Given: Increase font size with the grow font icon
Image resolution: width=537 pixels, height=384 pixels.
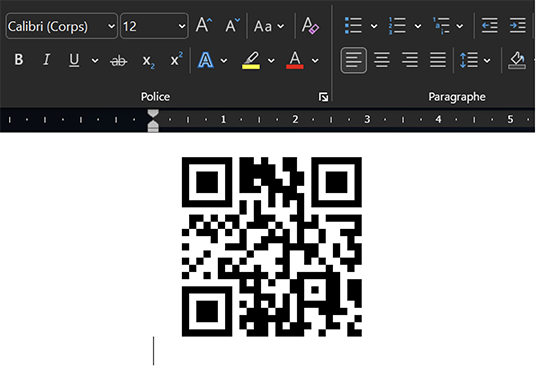Looking at the screenshot, I should [204, 26].
